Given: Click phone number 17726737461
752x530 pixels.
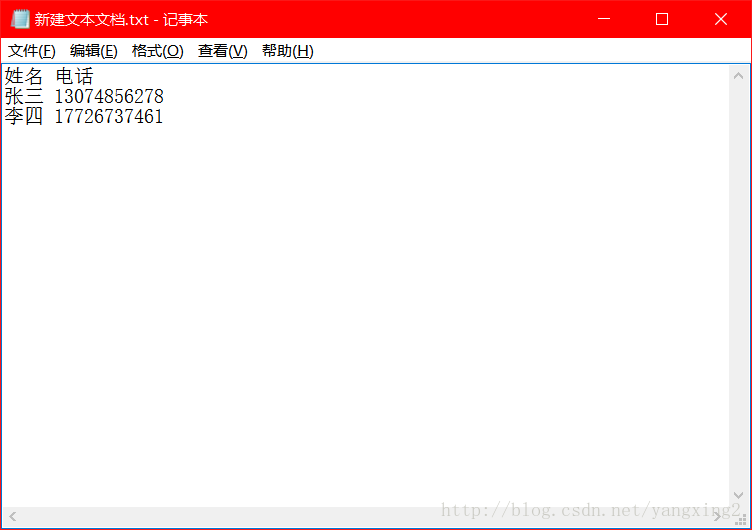Looking at the screenshot, I should tap(109, 117).
